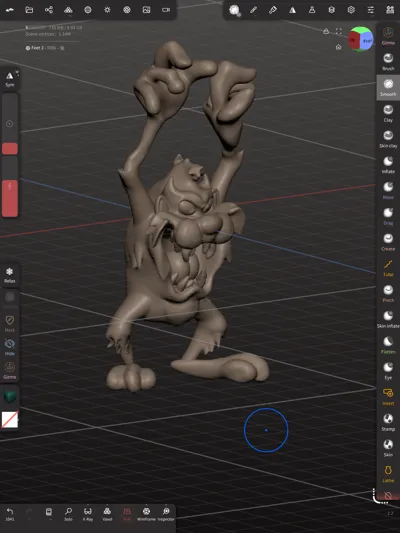Select the Crease tool

[x=388, y=242]
